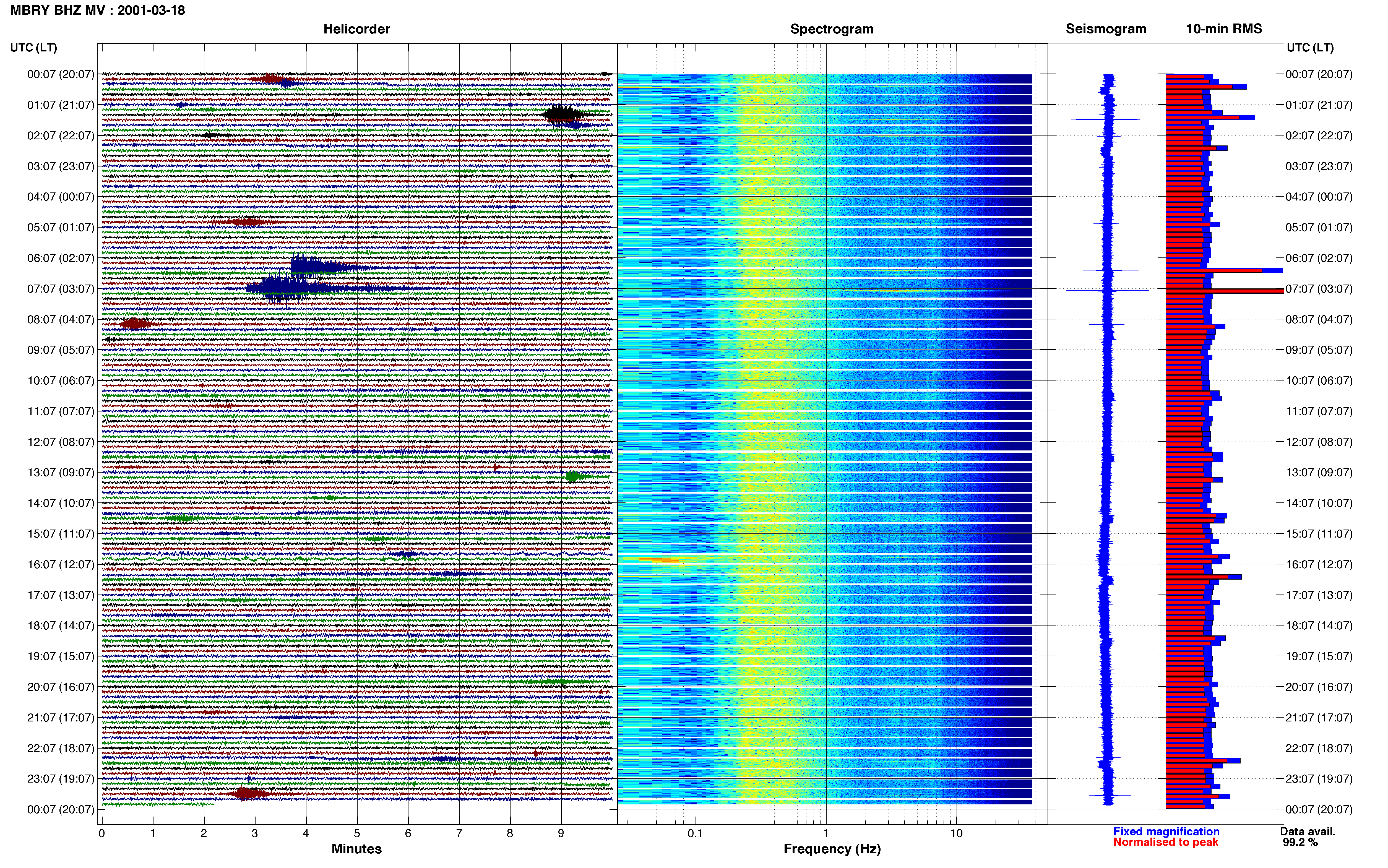Click the '1' tick on the Frequency axis
1388x868 pixels.
pos(826,833)
